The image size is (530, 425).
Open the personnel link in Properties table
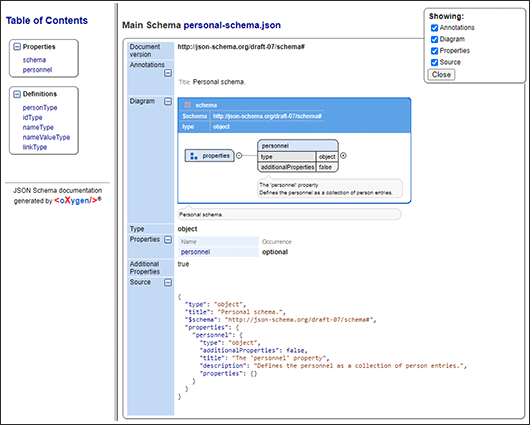click(x=195, y=252)
